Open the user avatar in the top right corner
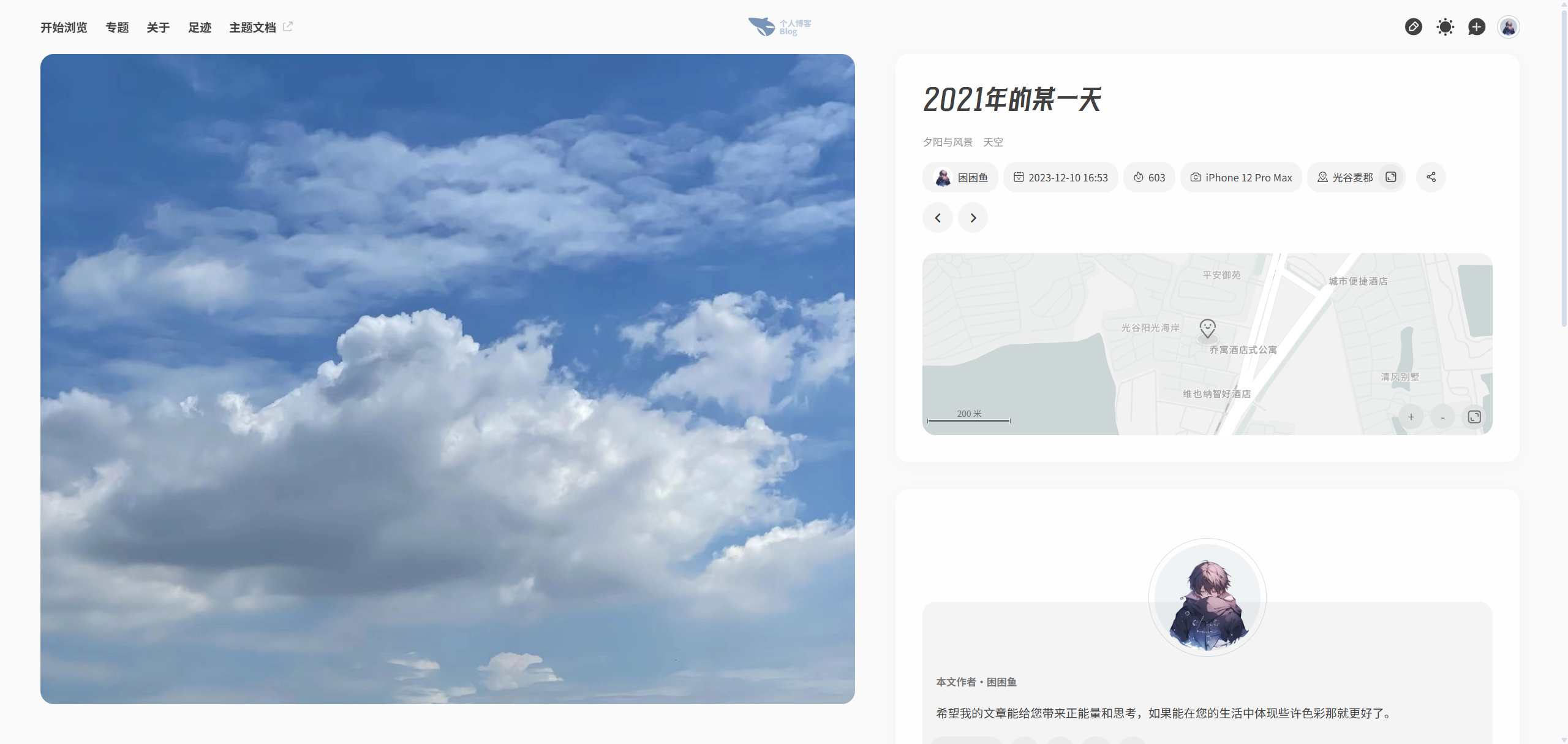 (x=1508, y=27)
